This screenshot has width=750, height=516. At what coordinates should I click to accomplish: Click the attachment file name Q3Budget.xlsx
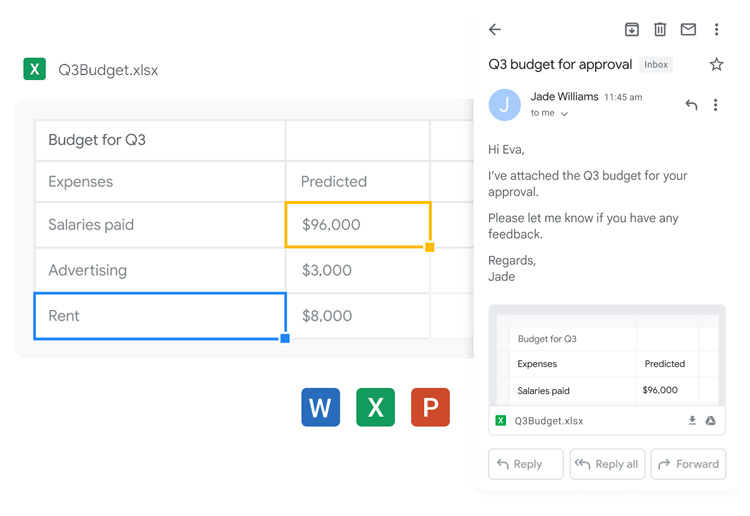(x=549, y=421)
